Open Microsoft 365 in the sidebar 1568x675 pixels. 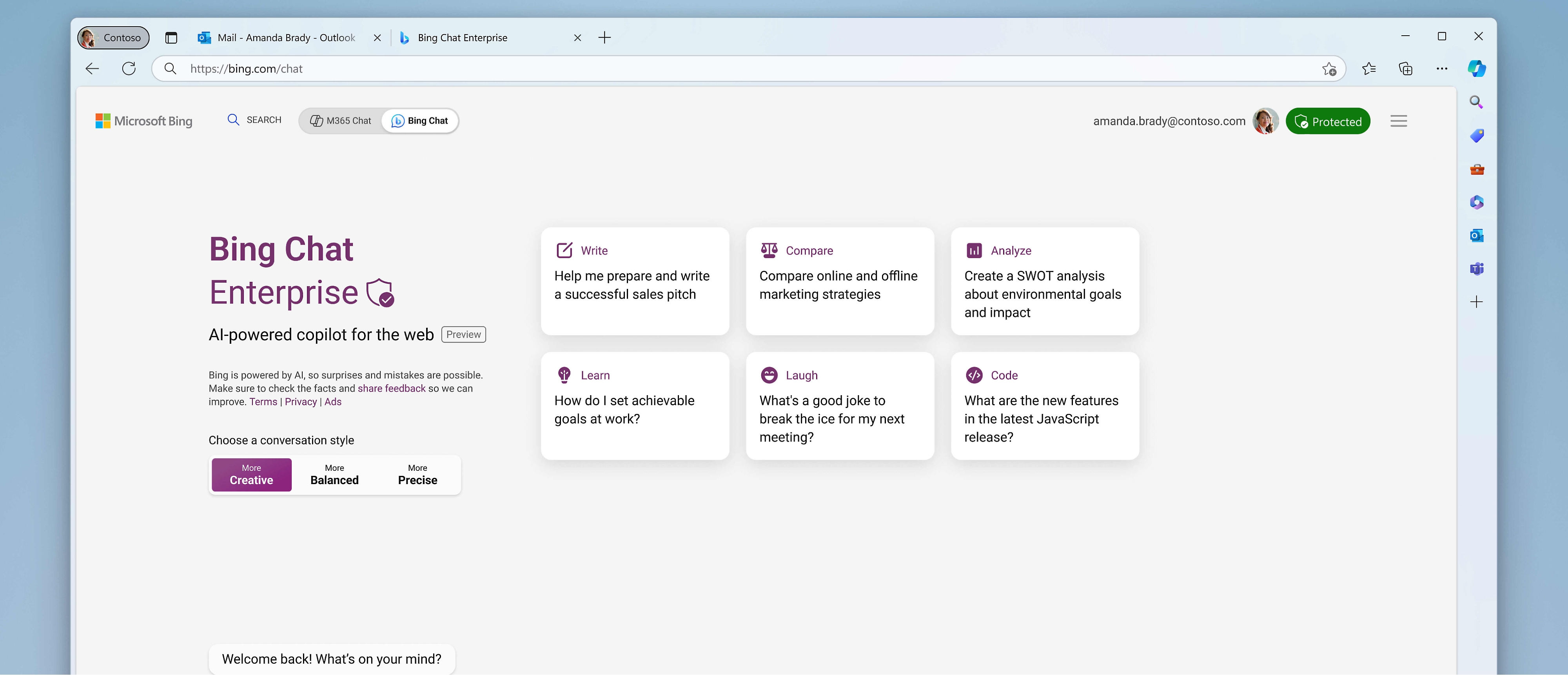click(x=1477, y=202)
